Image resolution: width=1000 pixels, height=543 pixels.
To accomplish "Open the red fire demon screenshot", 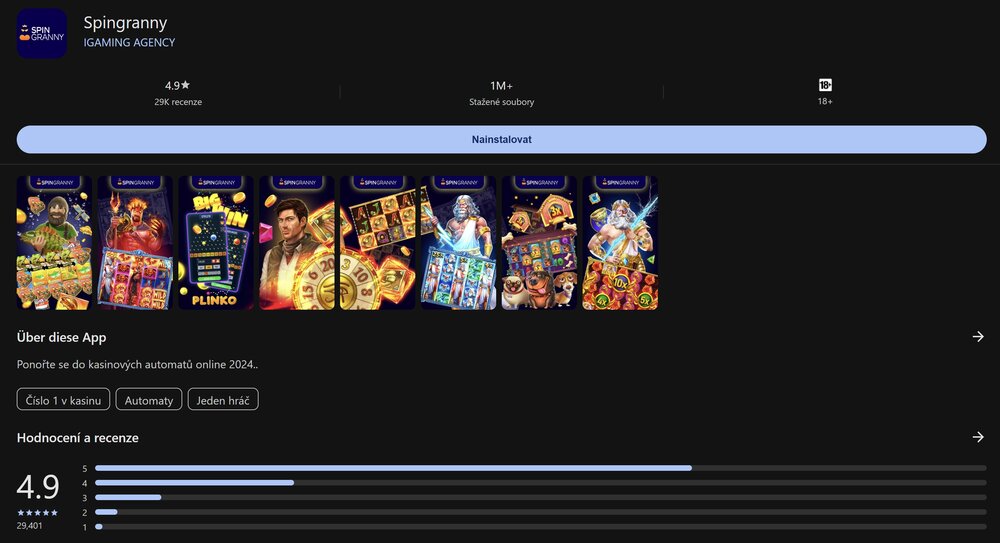I will [135, 243].
